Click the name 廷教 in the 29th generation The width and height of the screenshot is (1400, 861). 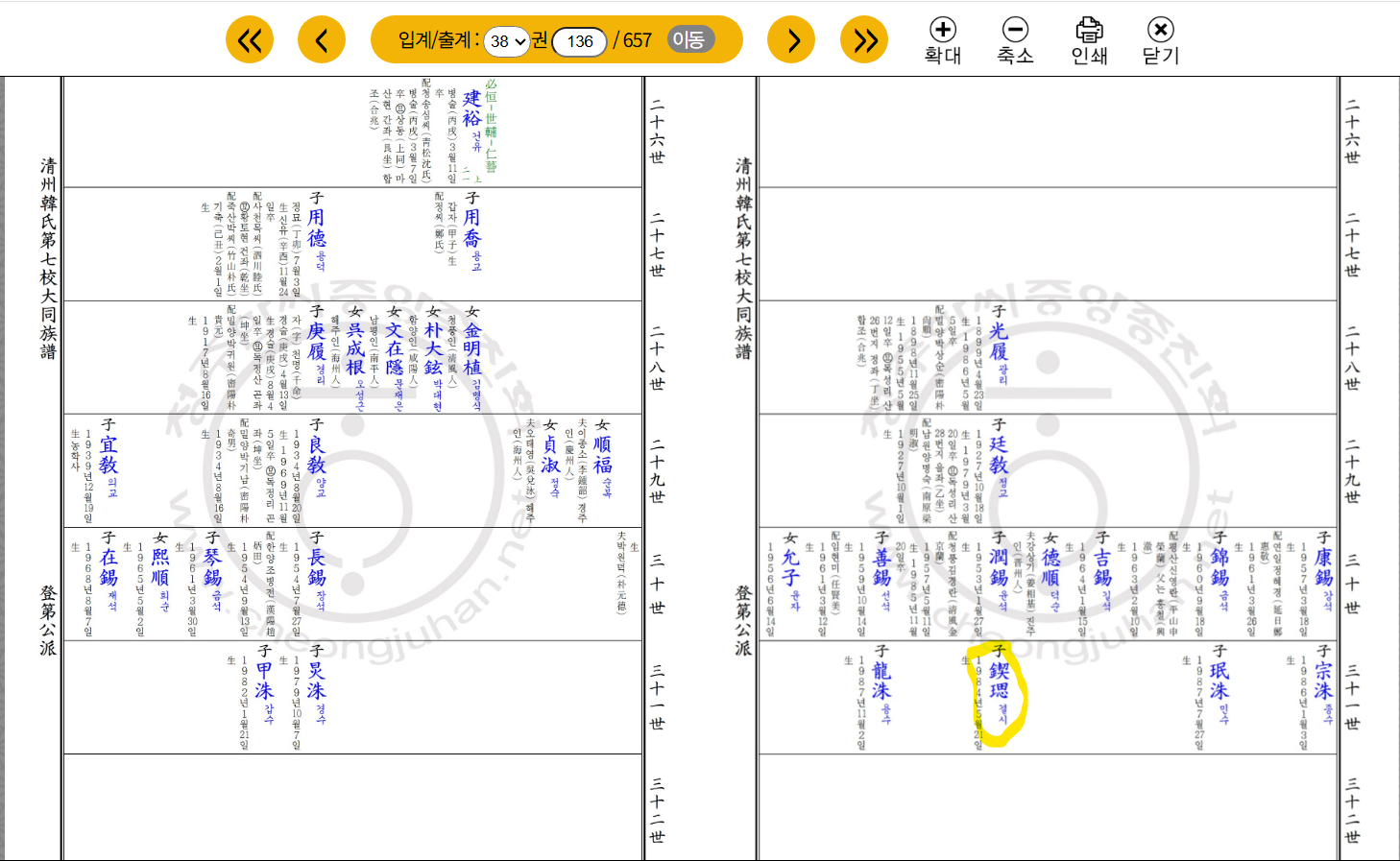click(999, 454)
